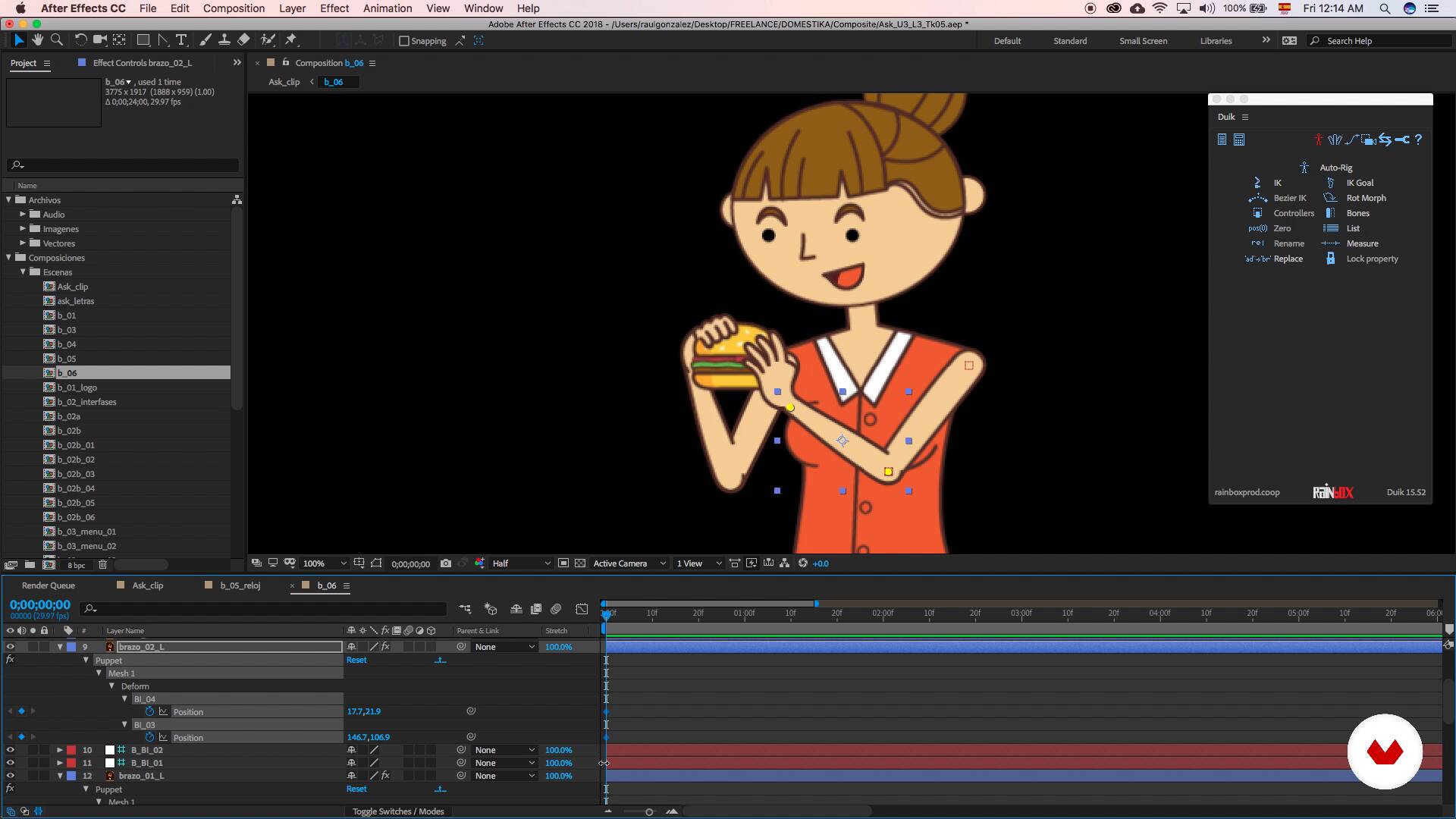Open Duik calculator panel icon
Screen dimensions: 1456x819
coord(1239,140)
